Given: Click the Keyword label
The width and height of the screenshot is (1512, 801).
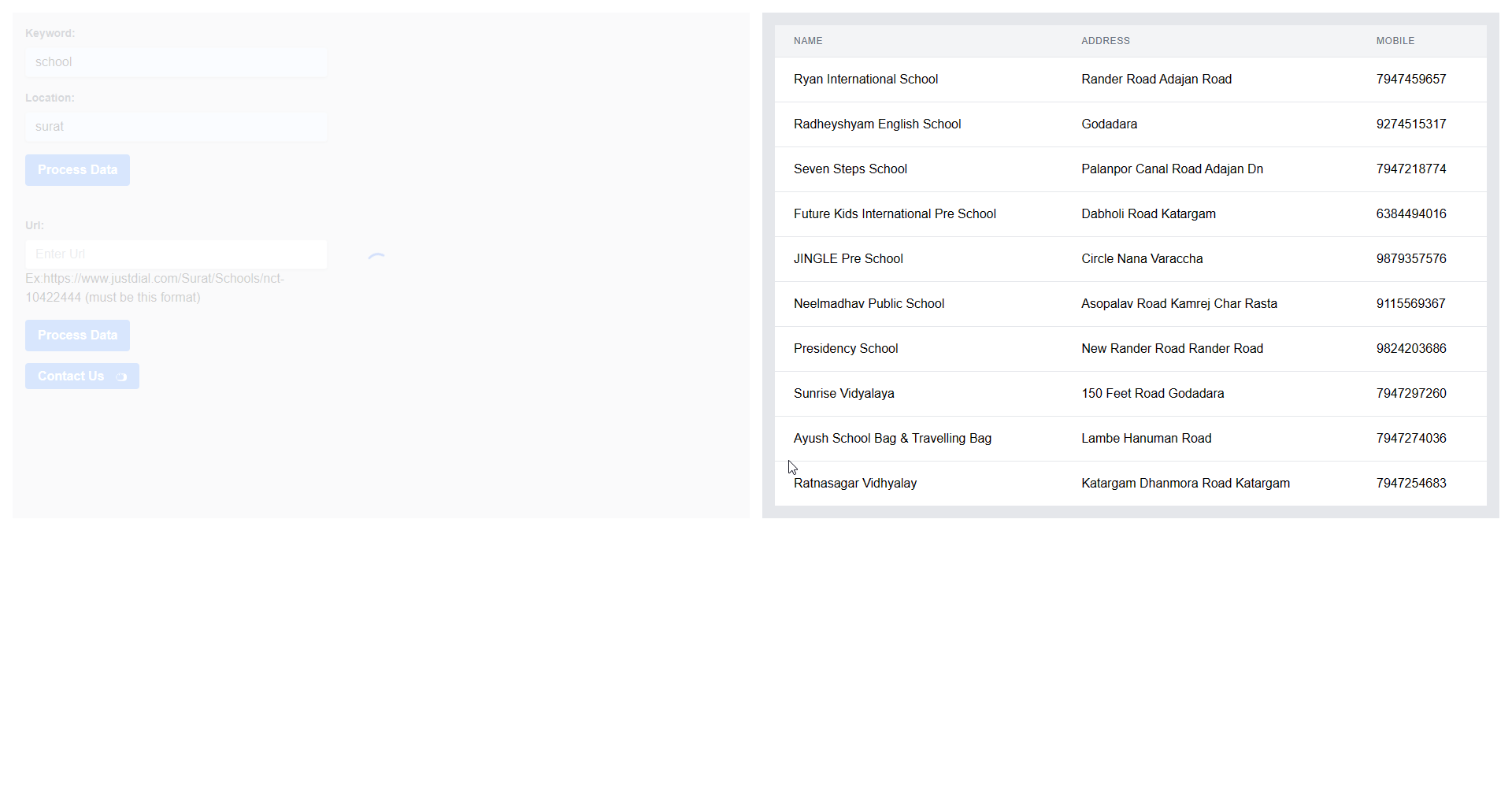Looking at the screenshot, I should pyautogui.click(x=50, y=33).
